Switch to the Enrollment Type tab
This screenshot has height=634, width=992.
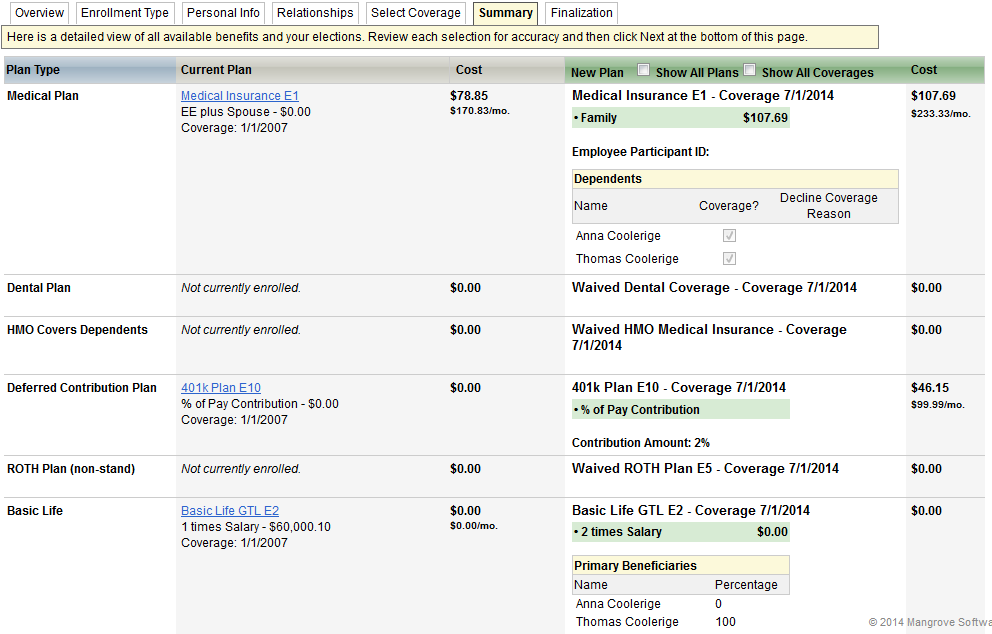click(x=125, y=13)
